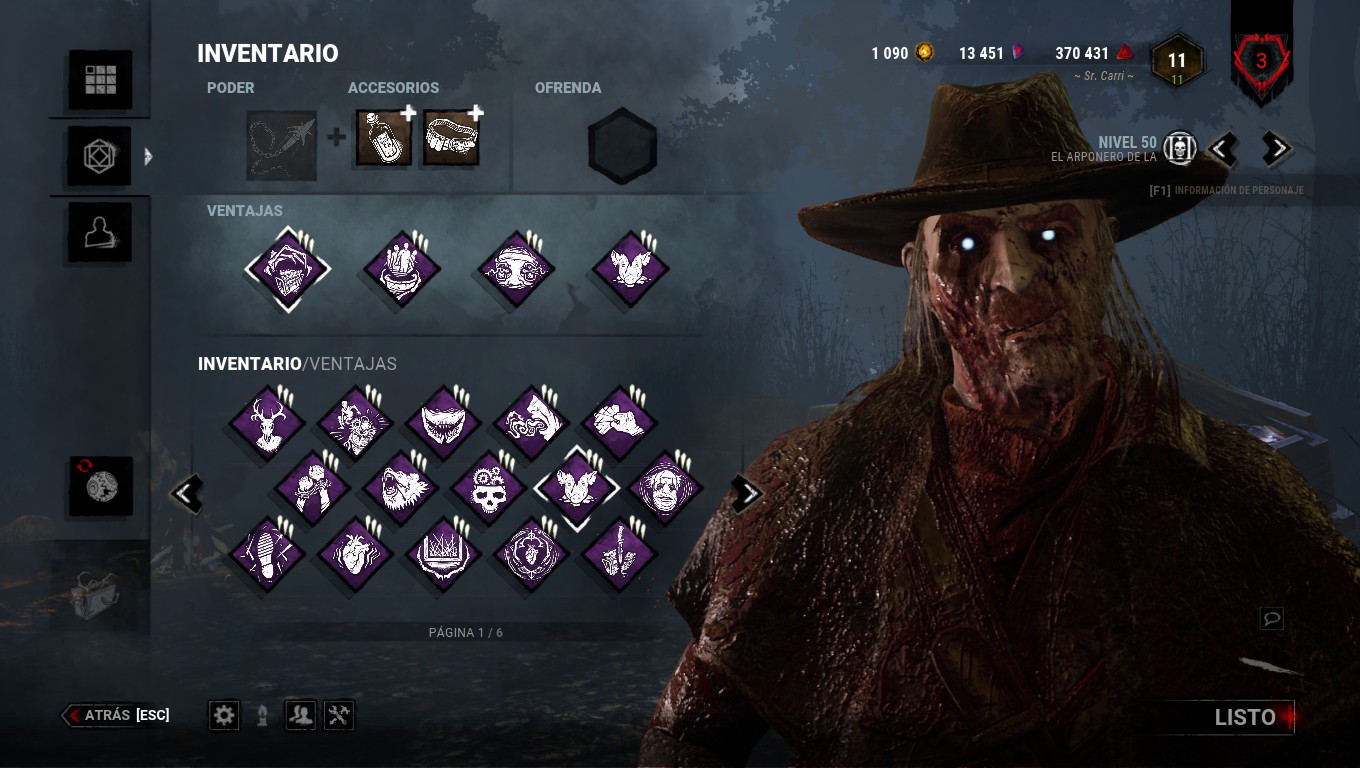Viewport: 1360px width, 768px height.
Task: Open the settings gear icon
Action: click(x=224, y=715)
